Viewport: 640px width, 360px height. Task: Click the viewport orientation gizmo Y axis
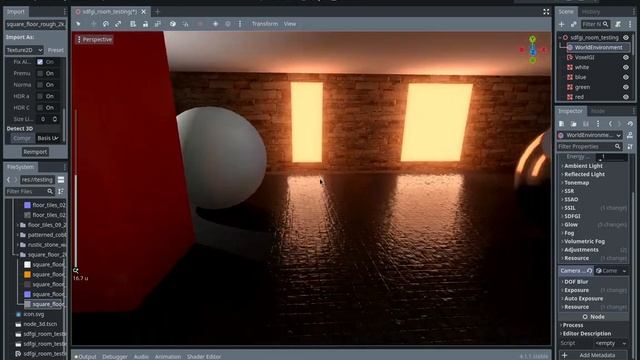pos(532,39)
